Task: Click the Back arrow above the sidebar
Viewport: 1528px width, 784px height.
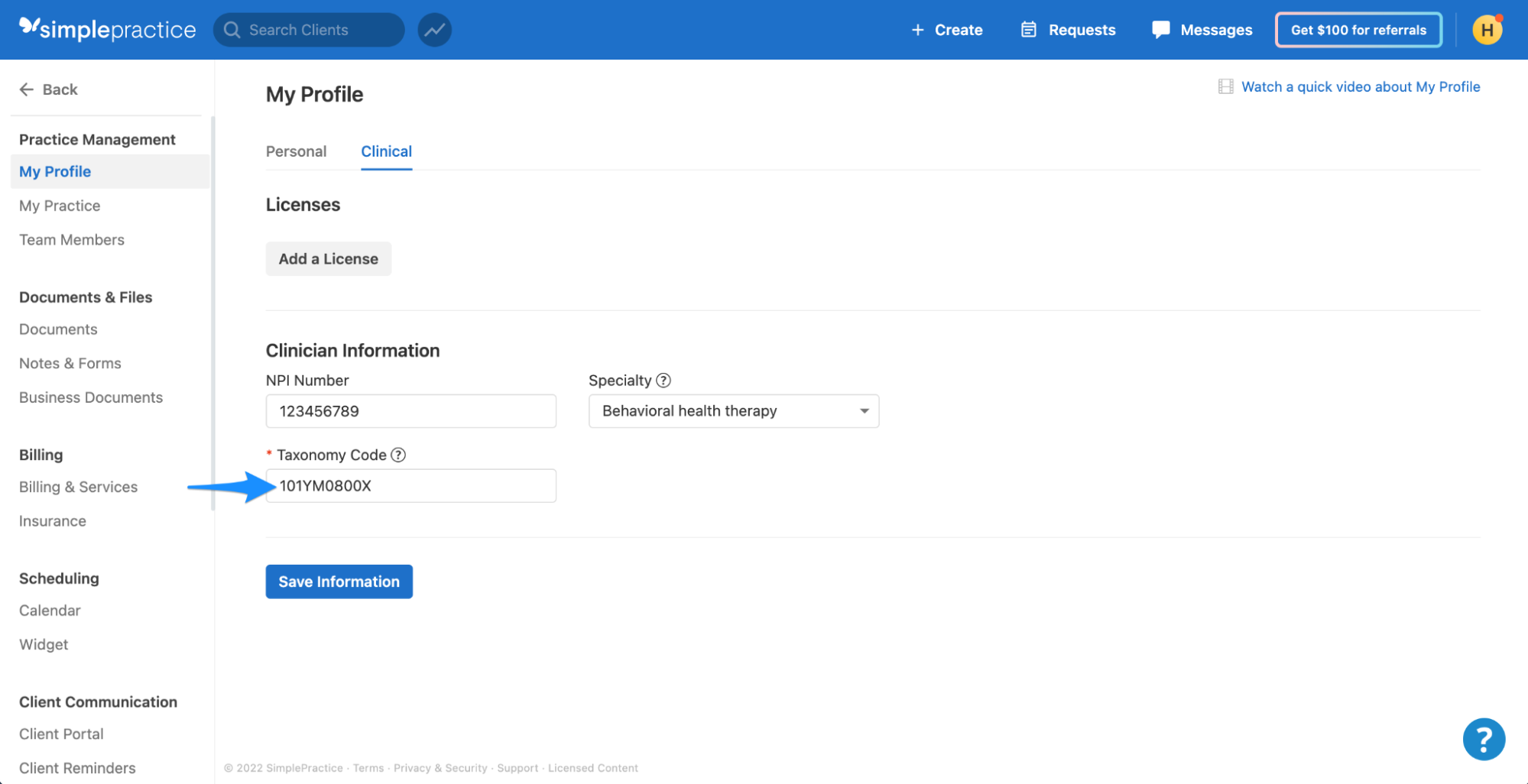Action: tap(27, 89)
